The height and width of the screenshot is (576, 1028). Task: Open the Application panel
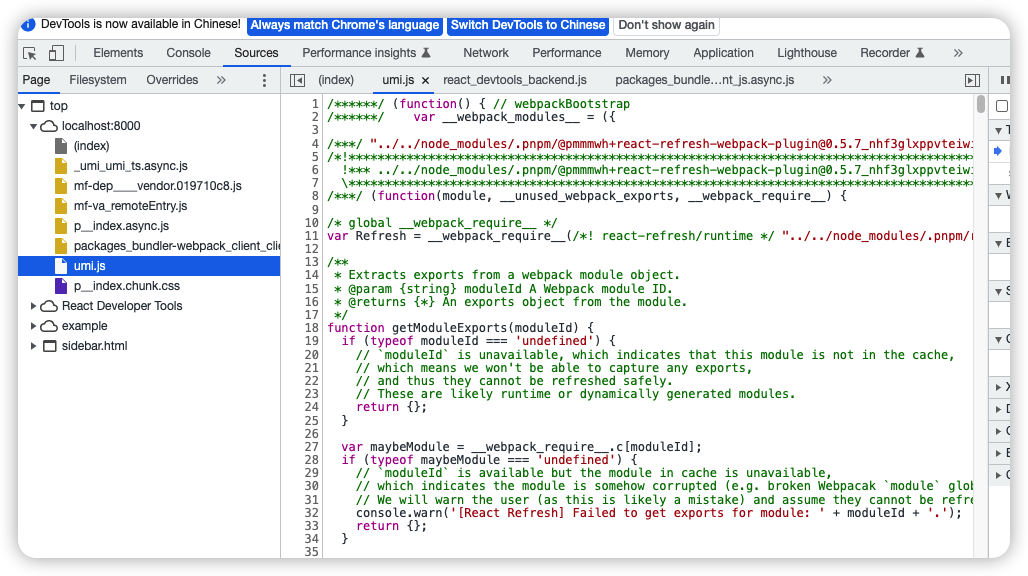point(723,53)
